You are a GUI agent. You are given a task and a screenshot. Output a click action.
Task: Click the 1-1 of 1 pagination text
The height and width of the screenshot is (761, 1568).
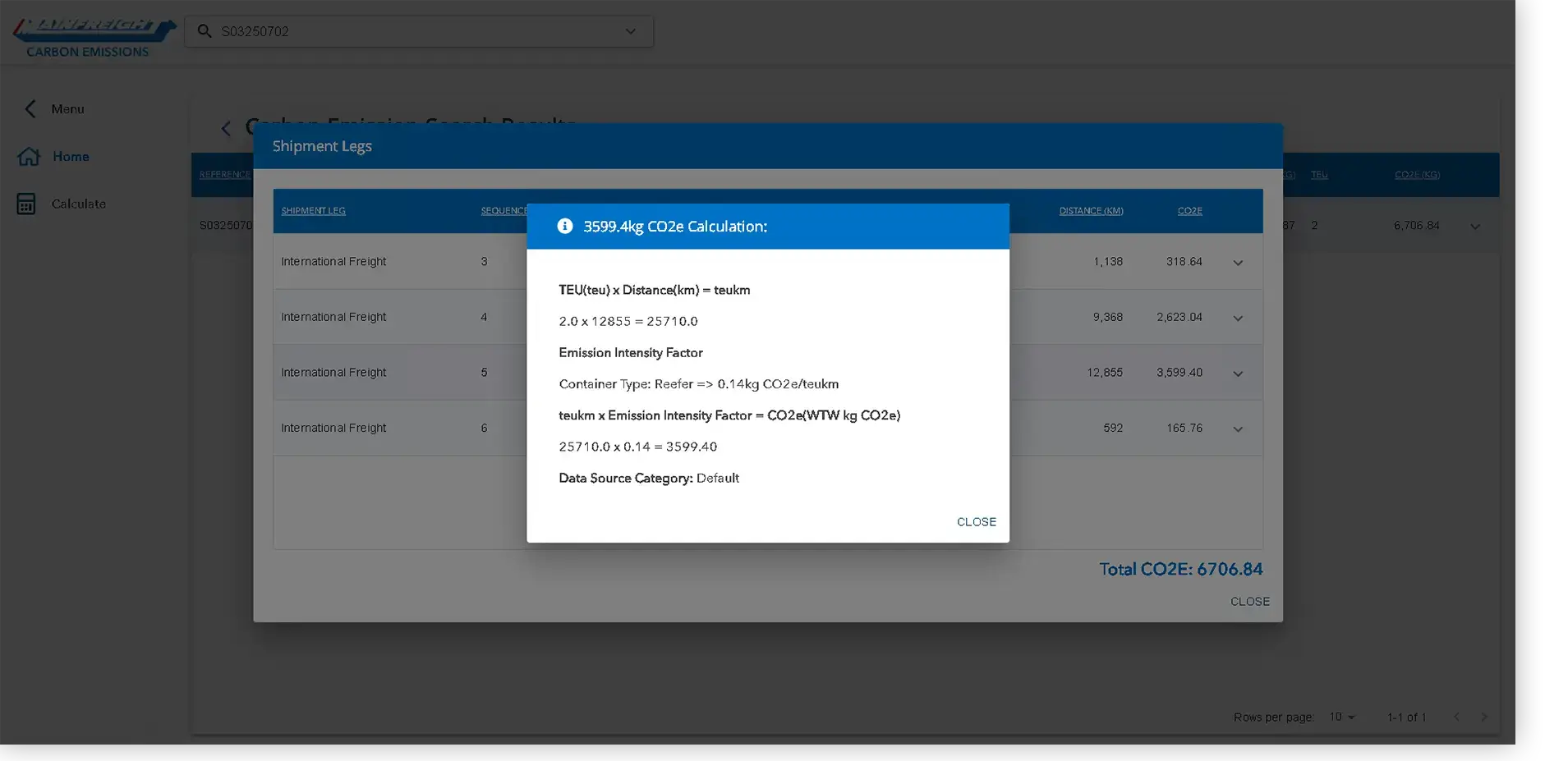pyautogui.click(x=1406, y=717)
